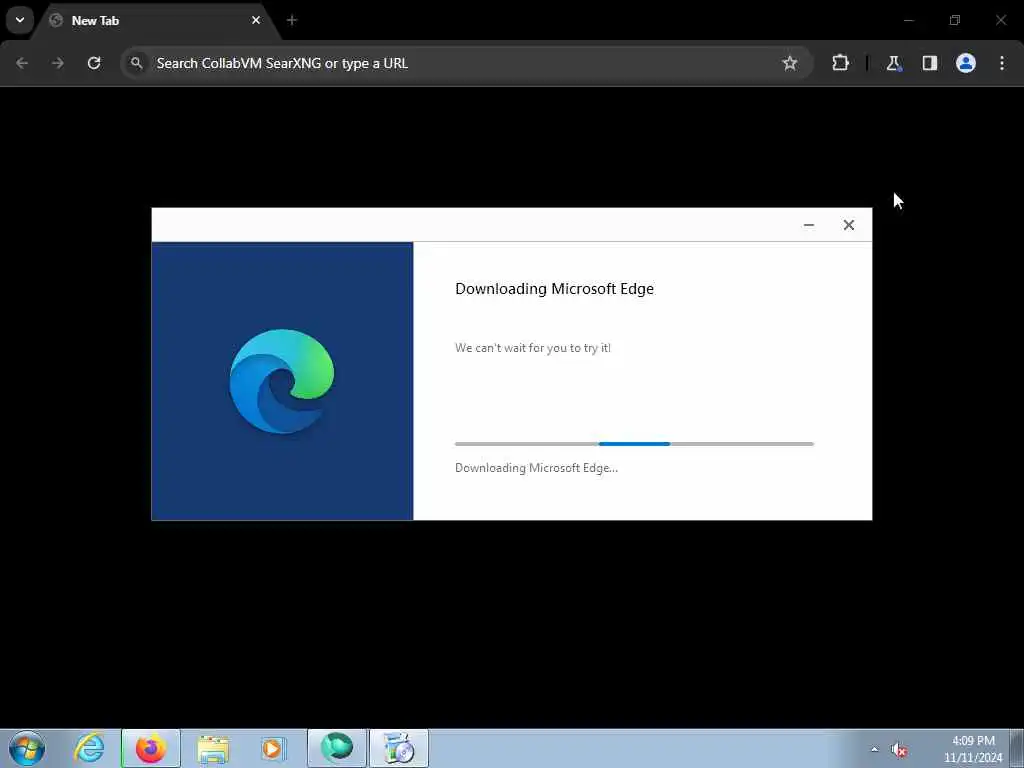1024x768 pixels.
Task: Close the browser window
Action: [x=1000, y=20]
